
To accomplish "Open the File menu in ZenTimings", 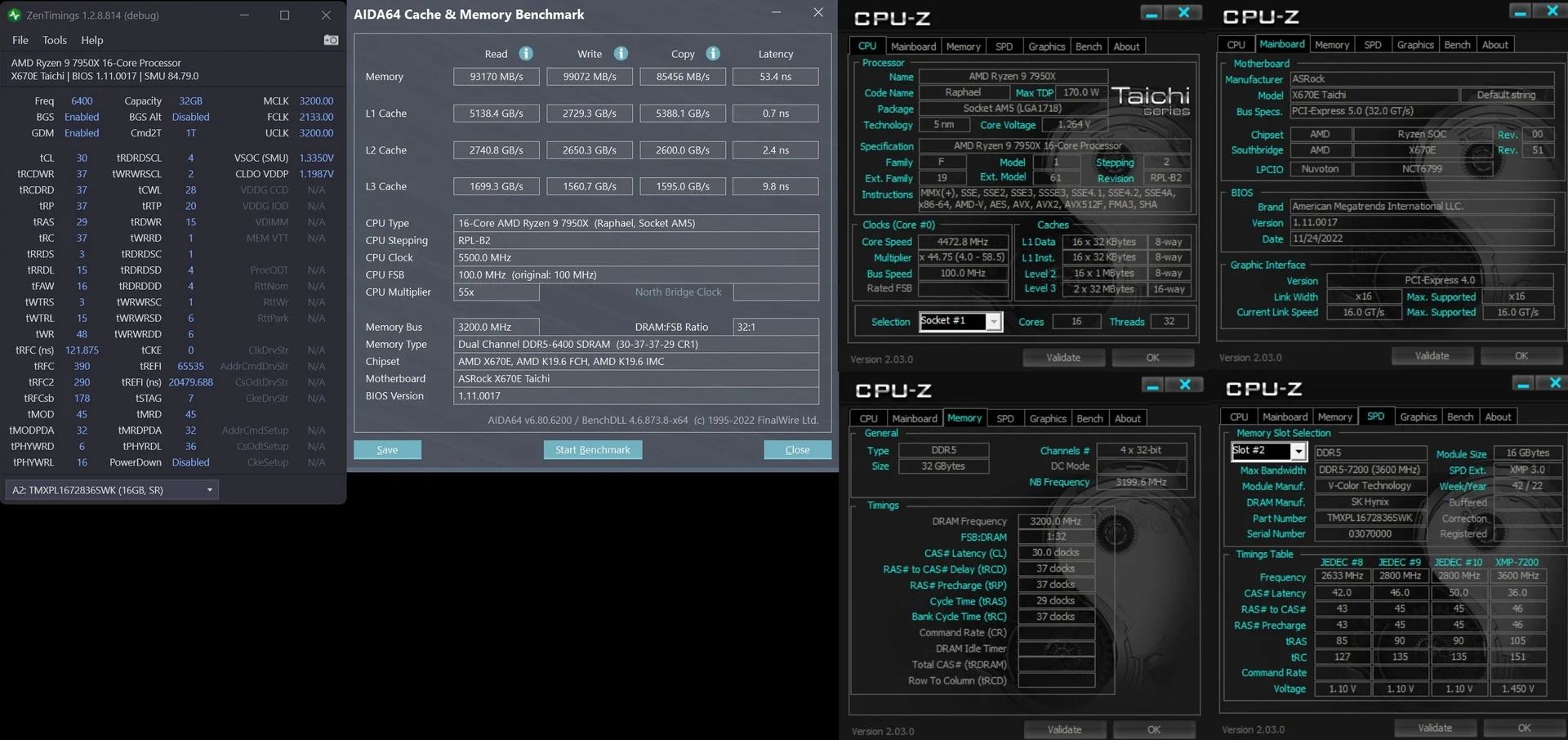I will 20,40.
